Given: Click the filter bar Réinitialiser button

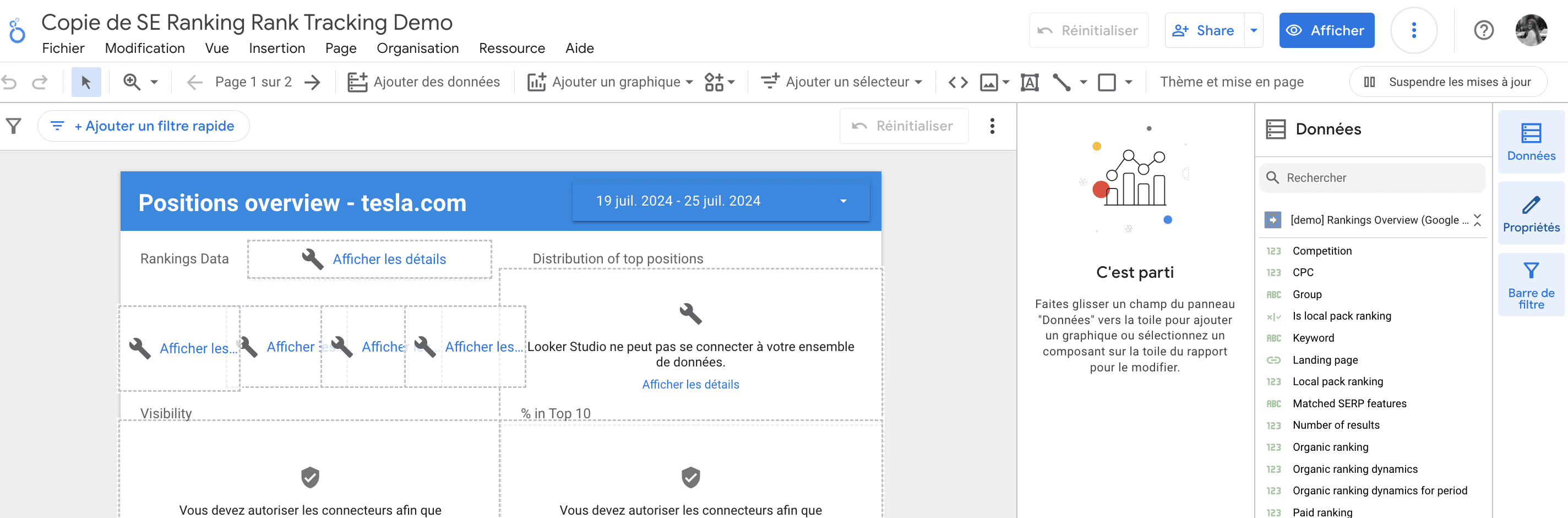Looking at the screenshot, I should point(904,126).
